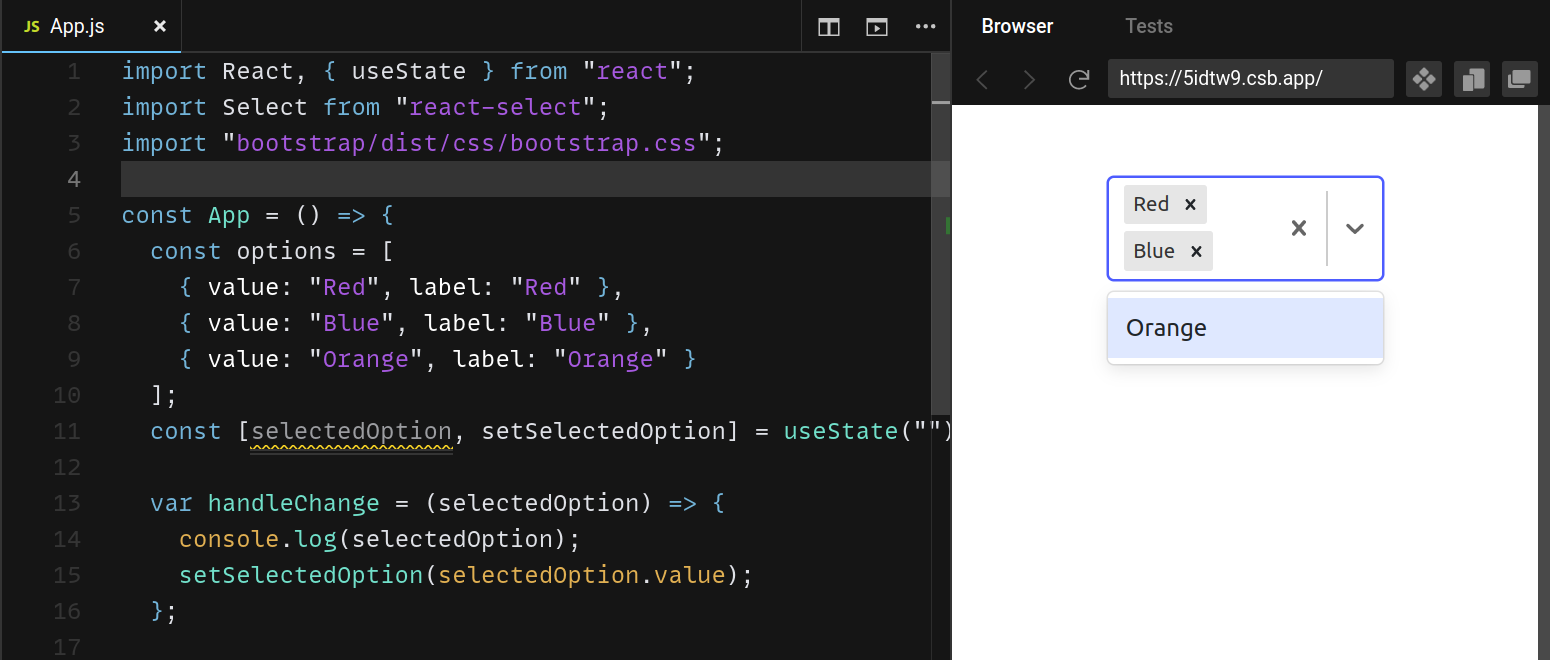The width and height of the screenshot is (1550, 660).
Task: Select the App.js file tab
Action: 90,26
